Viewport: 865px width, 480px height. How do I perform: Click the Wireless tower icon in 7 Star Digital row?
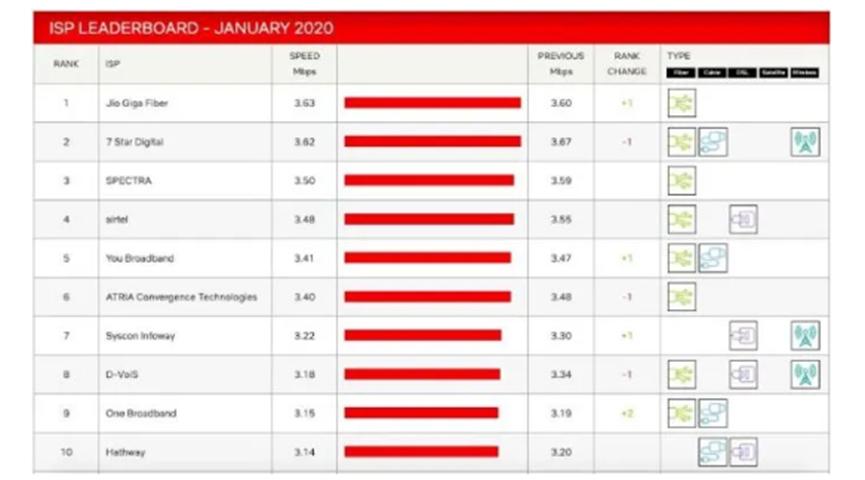point(805,142)
